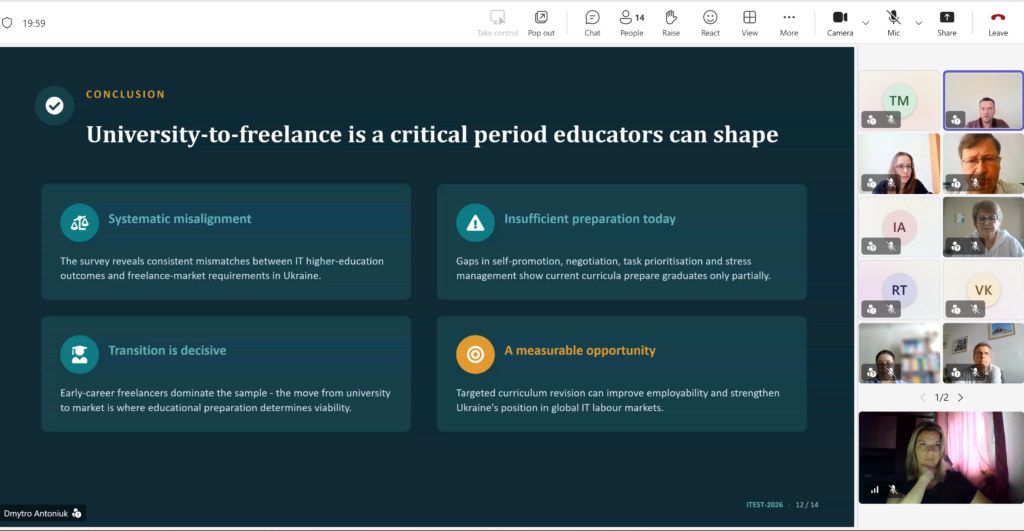Click the badge icon on the TM tile
This screenshot has width=1024, height=531.
tap(872, 120)
